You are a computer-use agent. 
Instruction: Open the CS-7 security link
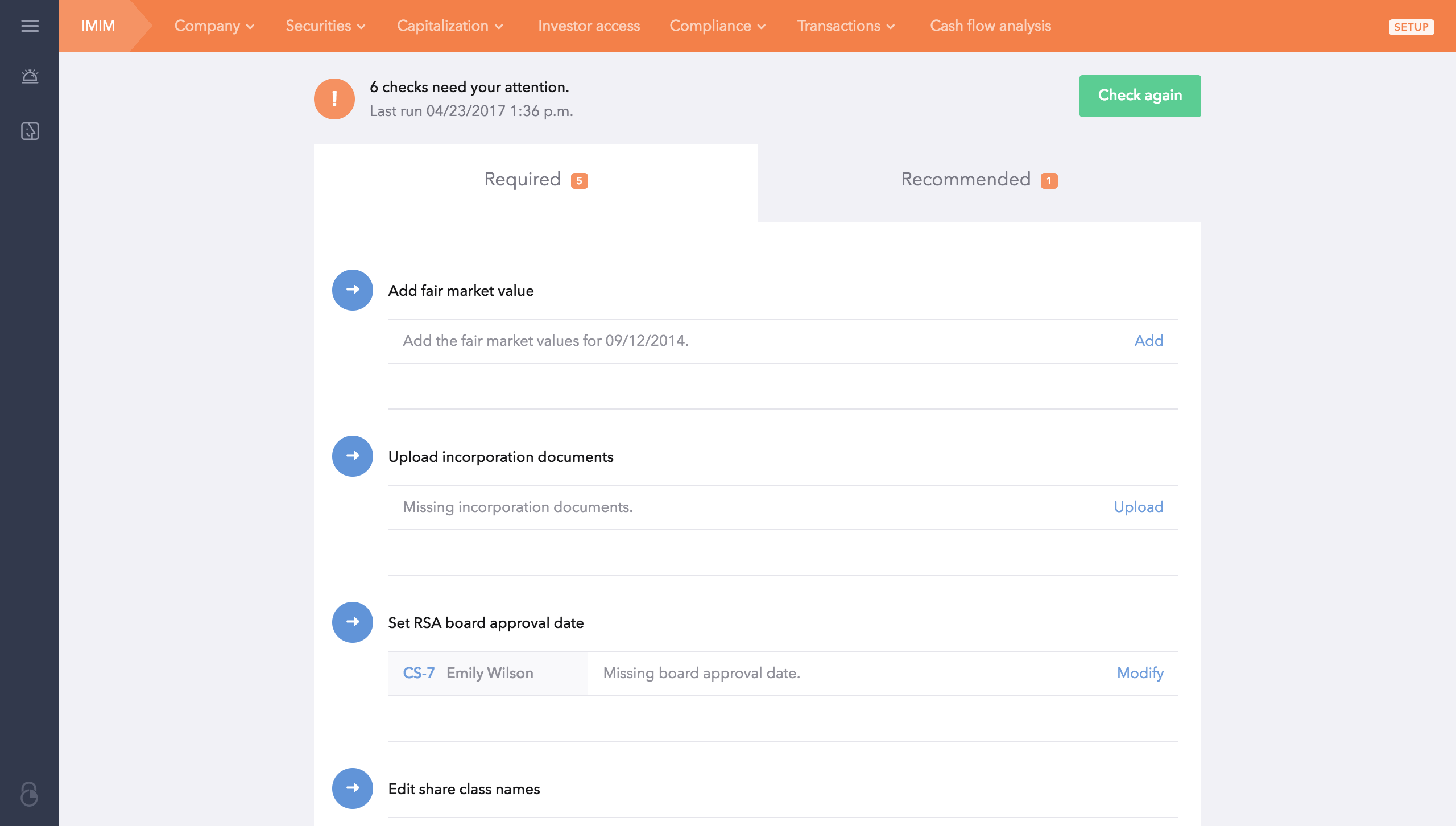[x=419, y=673]
